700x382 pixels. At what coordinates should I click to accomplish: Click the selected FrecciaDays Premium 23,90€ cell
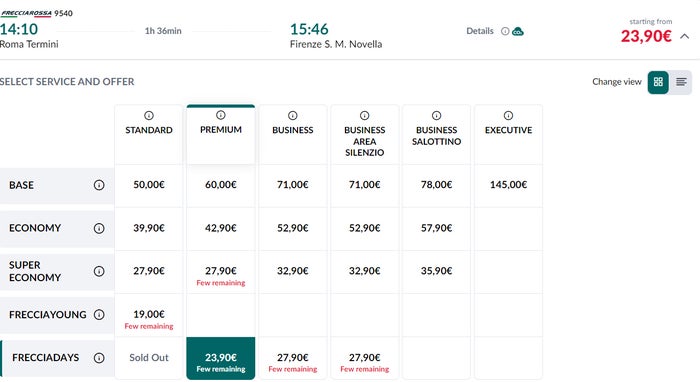point(221,358)
